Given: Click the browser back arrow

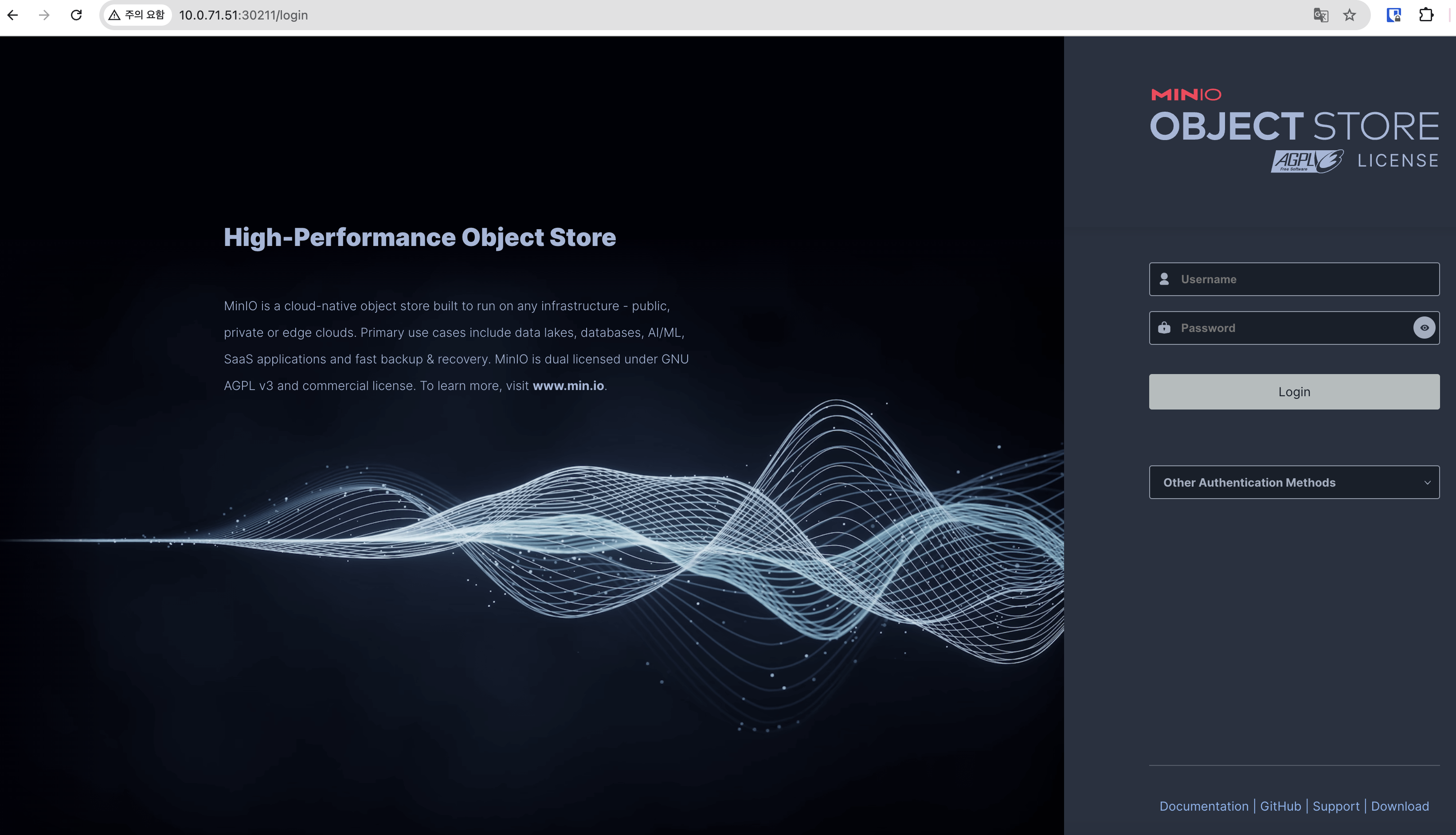Looking at the screenshot, I should pyautogui.click(x=12, y=15).
